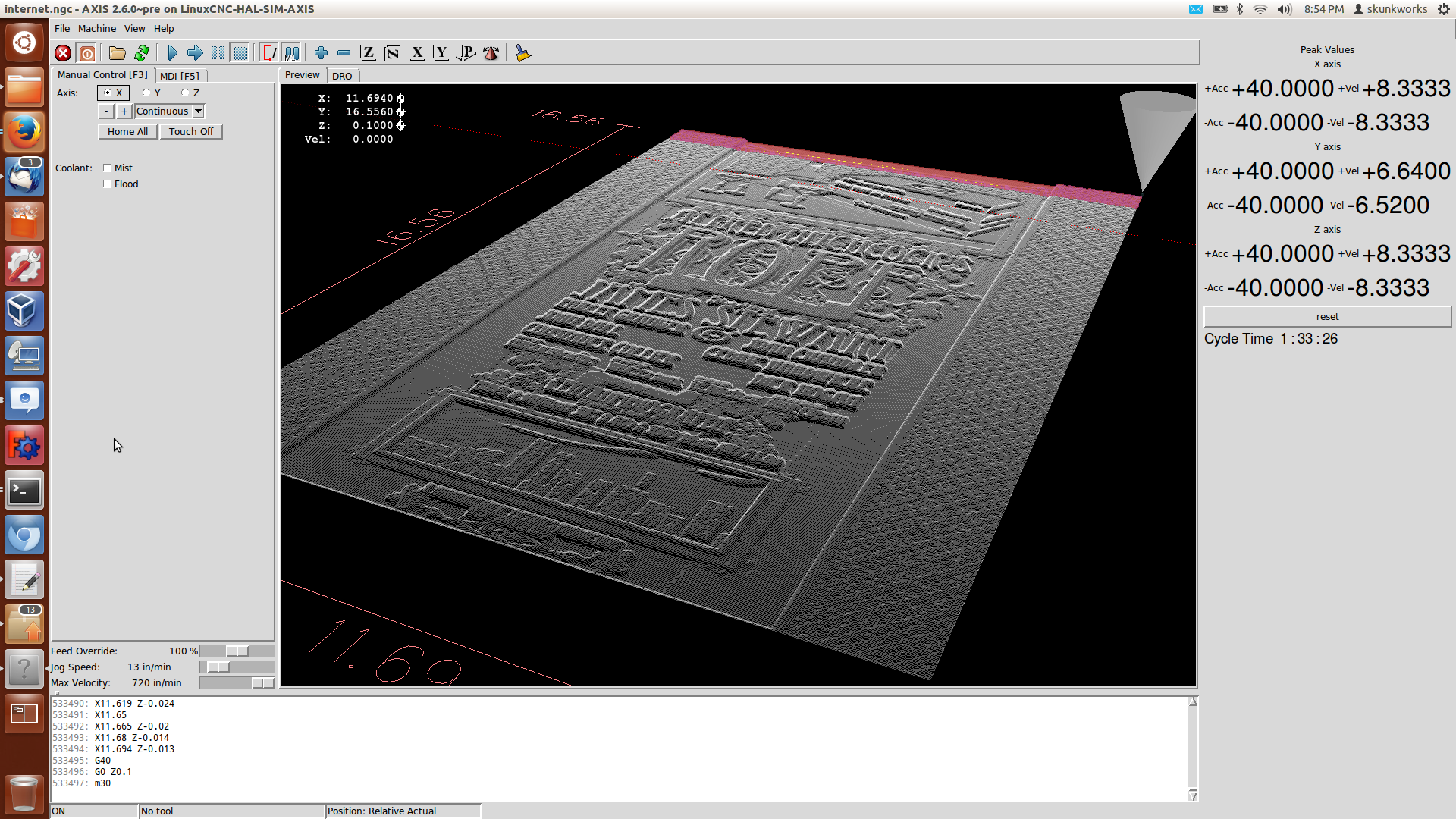Open the Ubuntu Dash home

coord(24,42)
